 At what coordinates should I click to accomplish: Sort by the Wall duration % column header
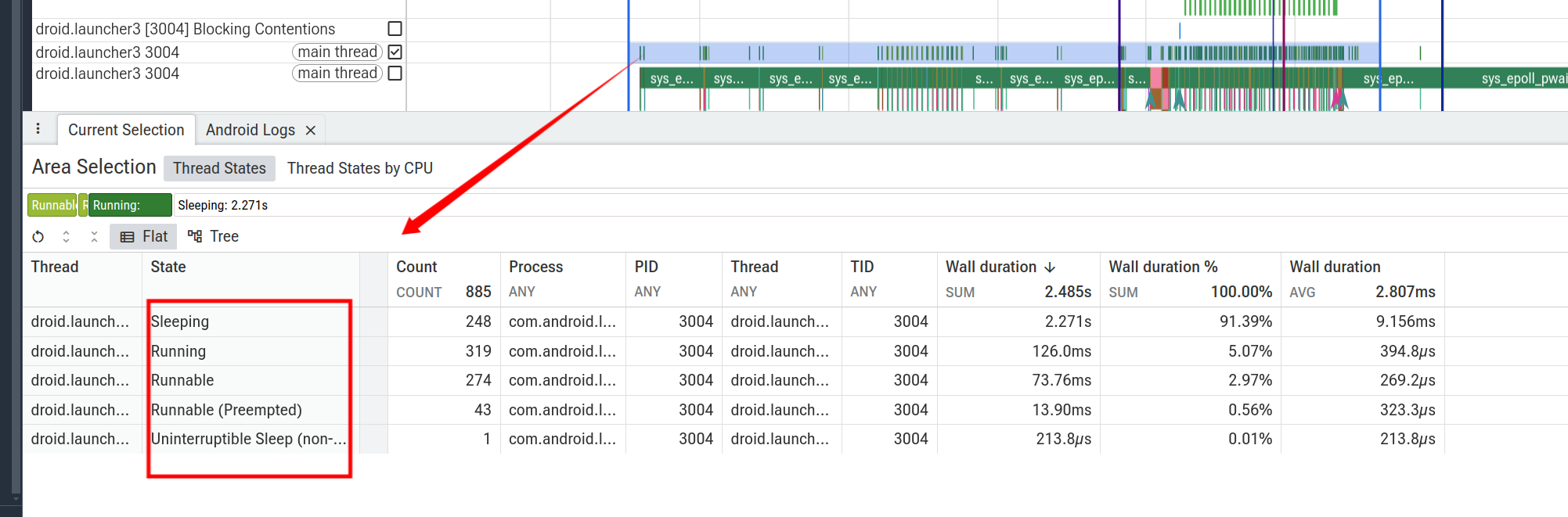[x=1163, y=267]
